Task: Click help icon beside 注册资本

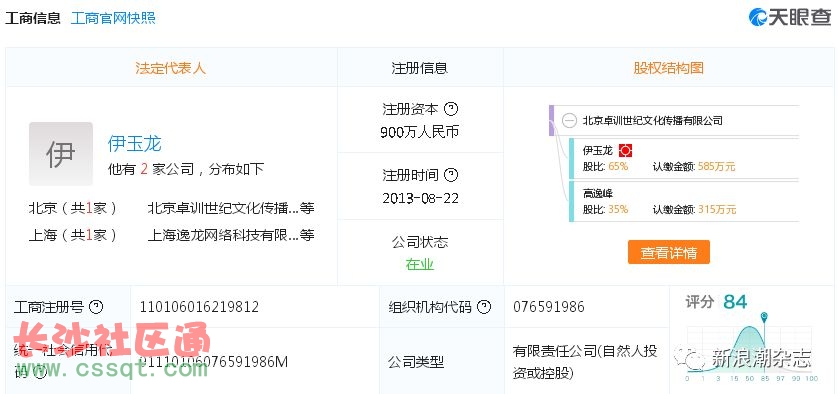Action: (452, 109)
